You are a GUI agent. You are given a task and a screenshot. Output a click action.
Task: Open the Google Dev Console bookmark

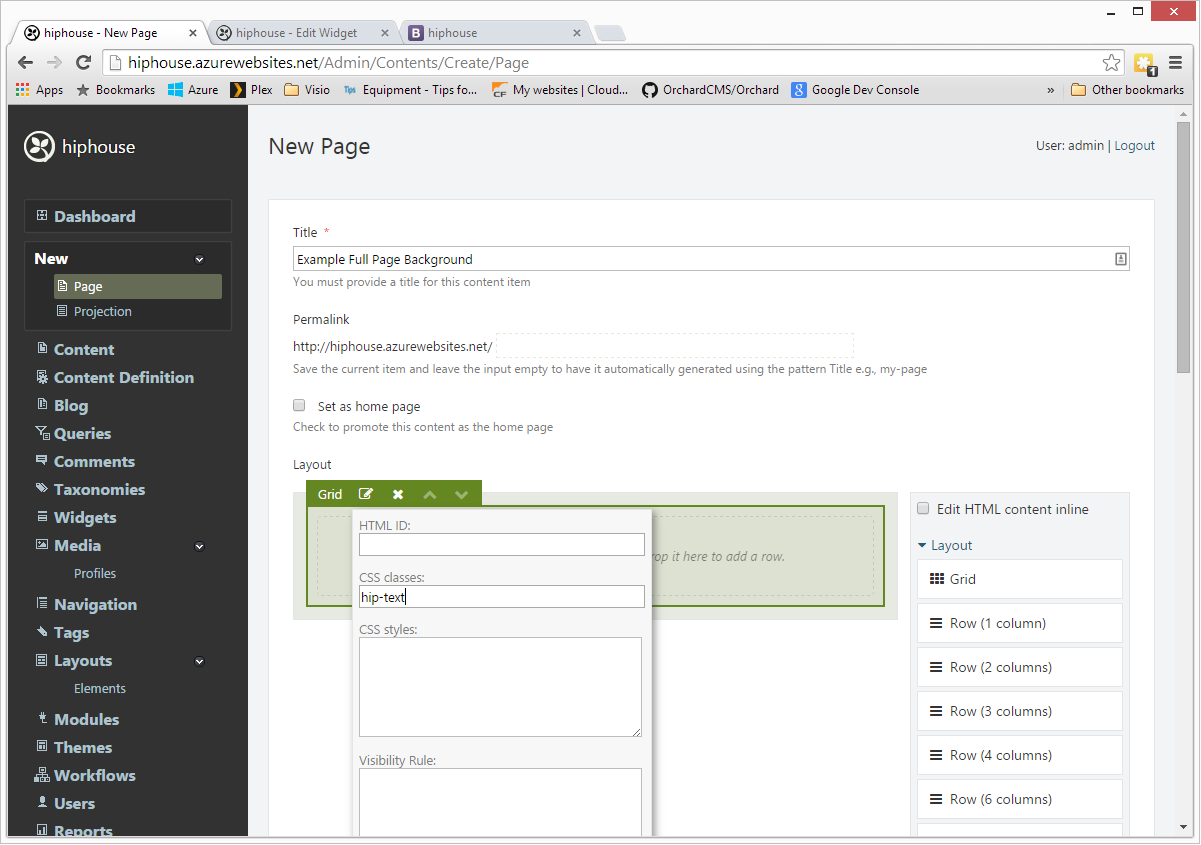click(x=855, y=90)
